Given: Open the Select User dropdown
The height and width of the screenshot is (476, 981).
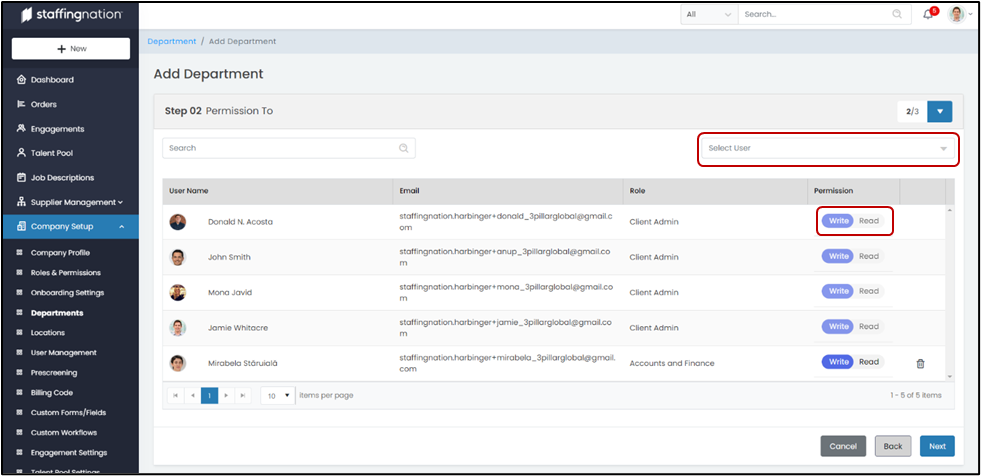Looking at the screenshot, I should 828,149.
